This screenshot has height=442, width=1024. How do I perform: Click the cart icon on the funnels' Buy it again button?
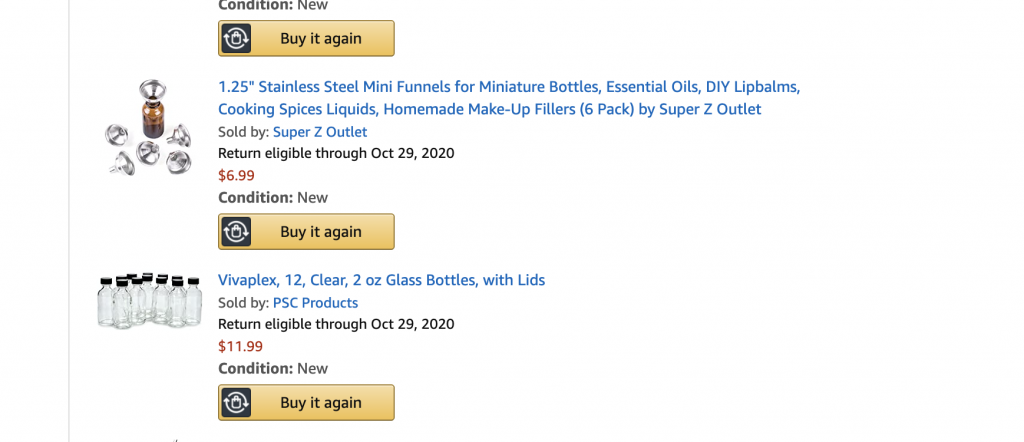pos(236,232)
